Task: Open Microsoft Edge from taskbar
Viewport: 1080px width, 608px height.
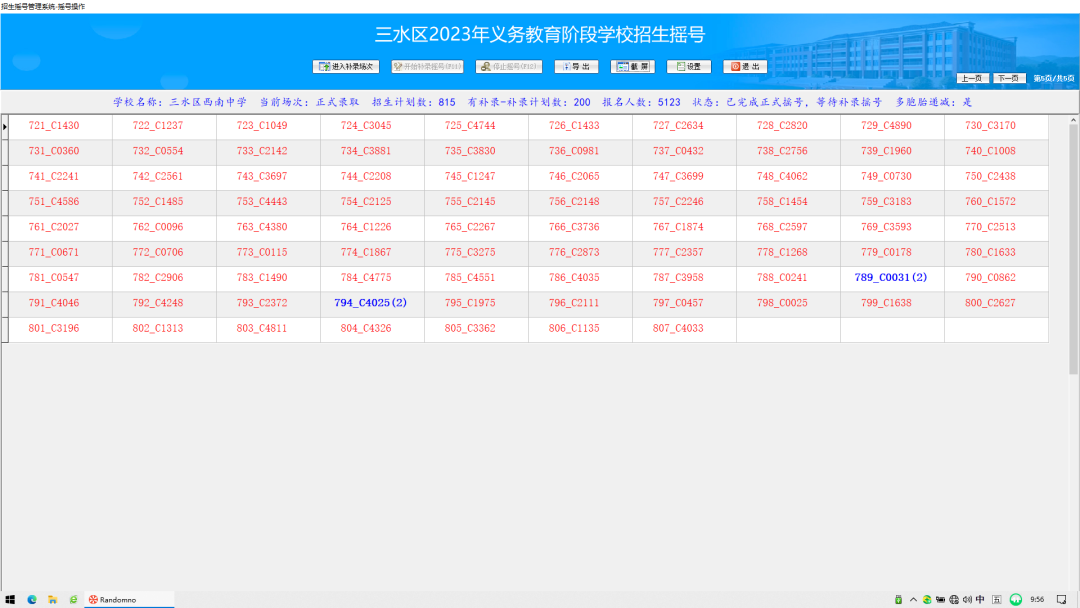Action: (x=32, y=600)
